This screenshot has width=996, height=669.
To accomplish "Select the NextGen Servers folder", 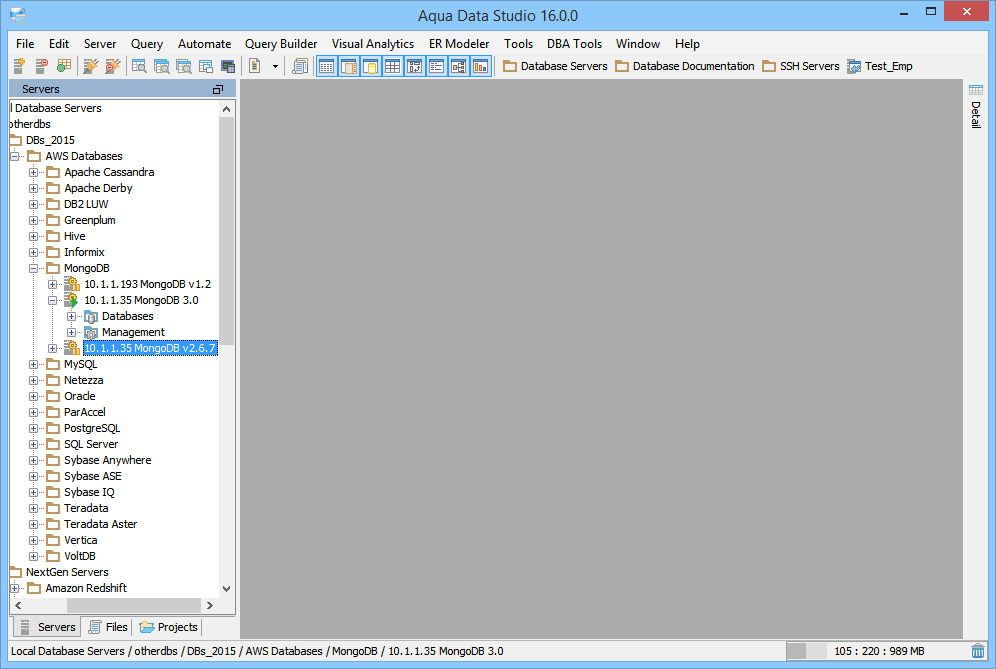I will 67,572.
